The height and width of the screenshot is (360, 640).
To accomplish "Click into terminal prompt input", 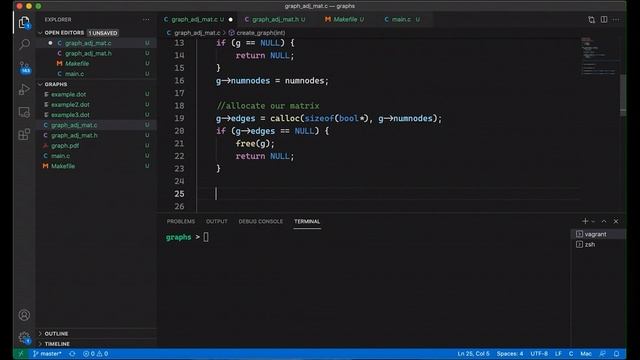I will [x=206, y=237].
